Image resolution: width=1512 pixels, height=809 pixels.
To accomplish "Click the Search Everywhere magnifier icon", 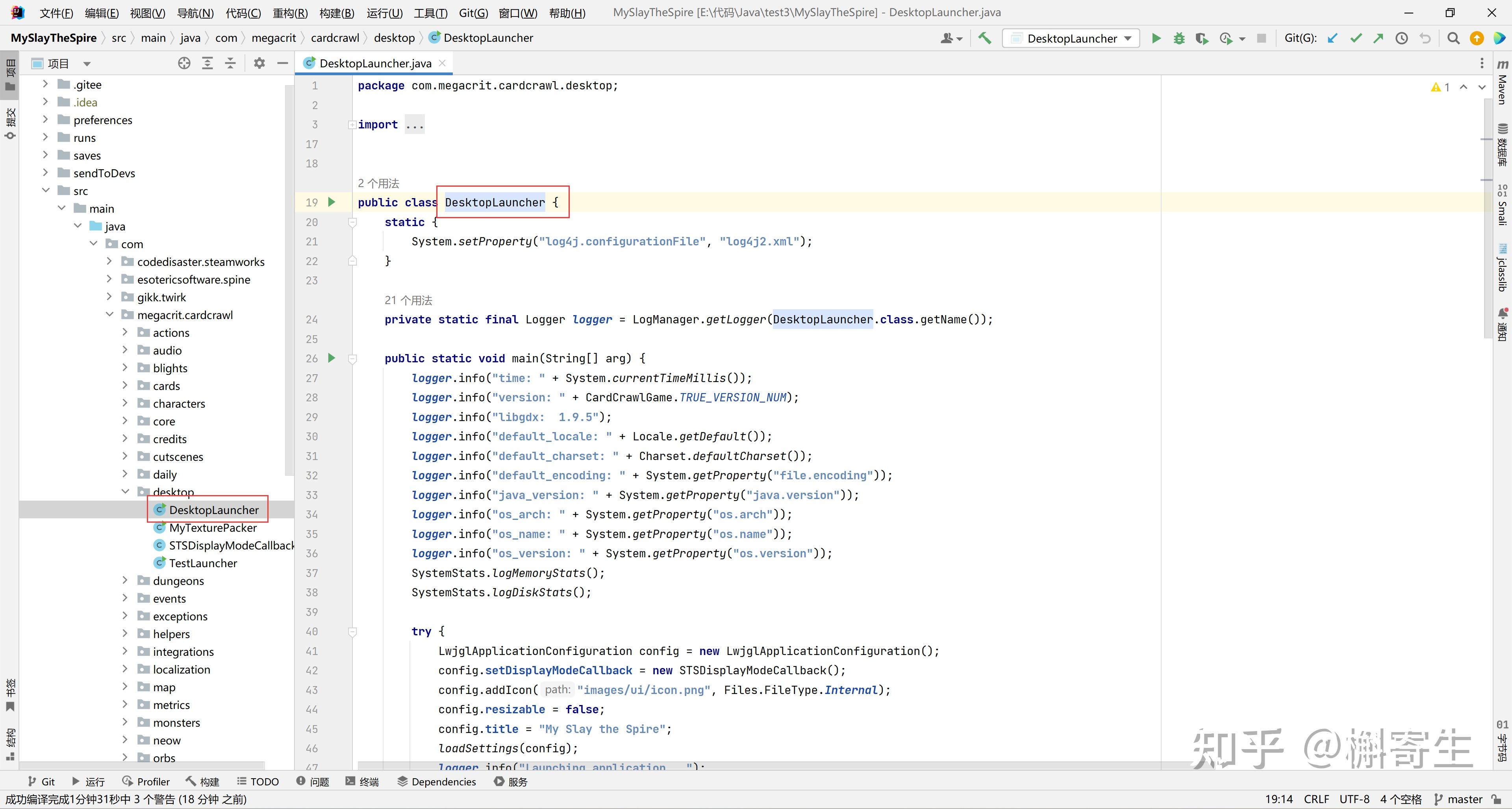I will (x=1453, y=38).
